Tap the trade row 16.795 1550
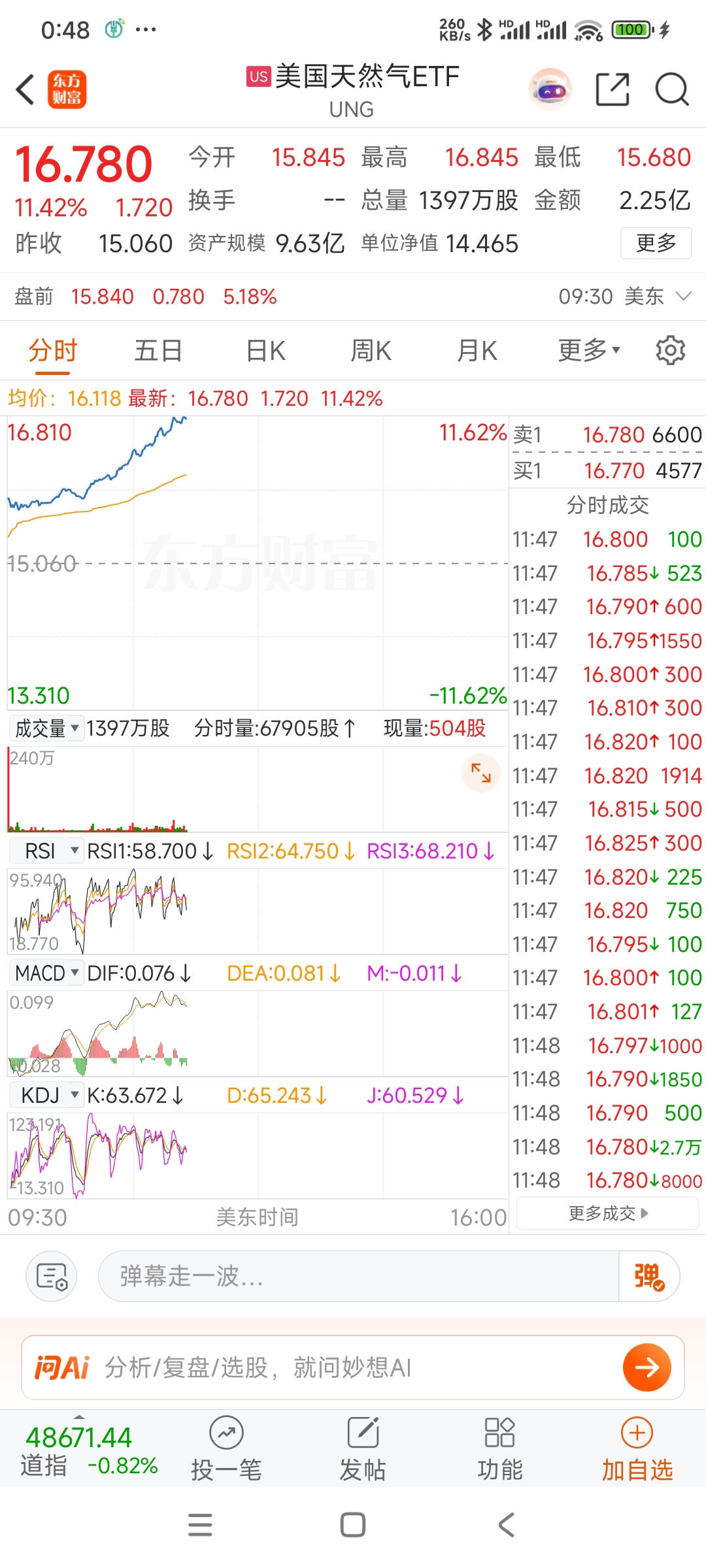The height and width of the screenshot is (1568, 706). click(x=607, y=640)
